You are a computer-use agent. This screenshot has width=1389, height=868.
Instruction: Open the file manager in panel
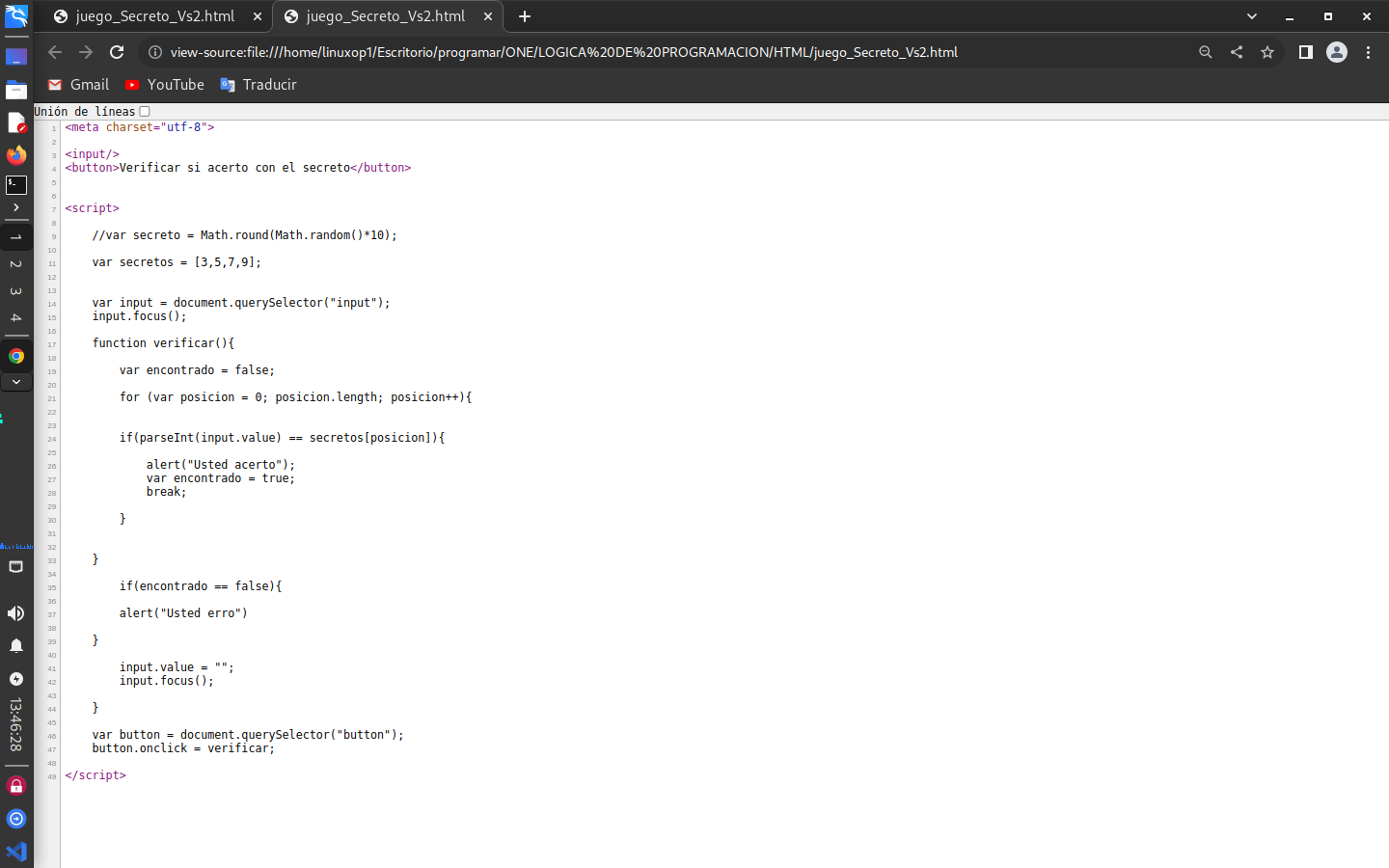tap(16, 90)
